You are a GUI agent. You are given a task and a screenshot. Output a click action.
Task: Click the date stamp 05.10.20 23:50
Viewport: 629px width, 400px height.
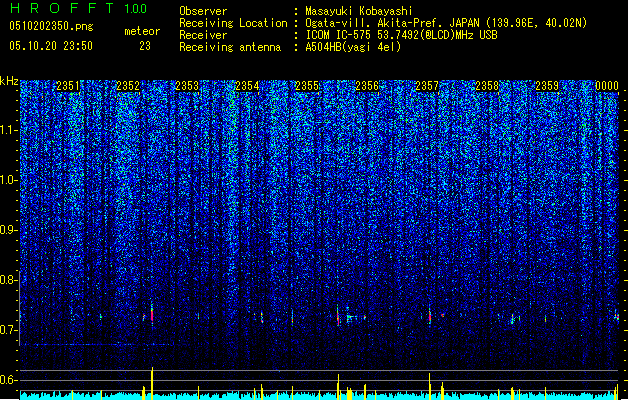pyautogui.click(x=51, y=46)
